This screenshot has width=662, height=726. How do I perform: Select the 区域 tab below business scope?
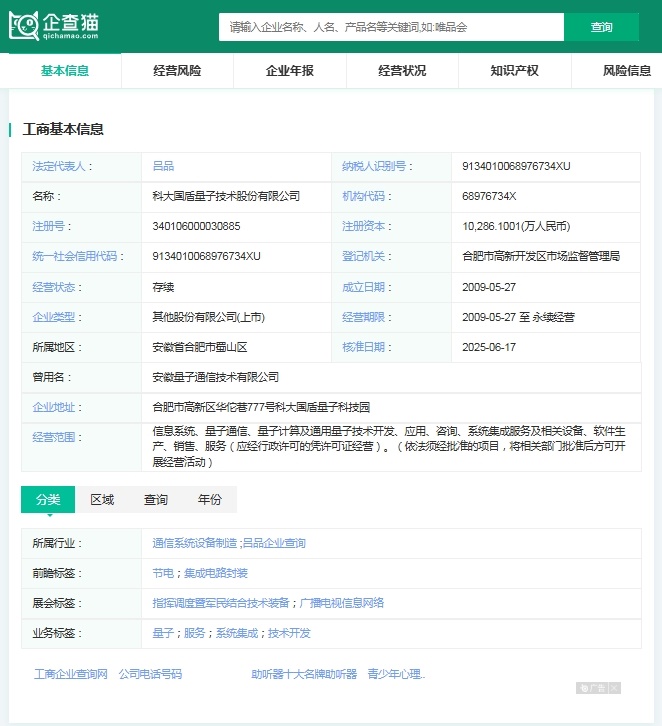tap(102, 500)
